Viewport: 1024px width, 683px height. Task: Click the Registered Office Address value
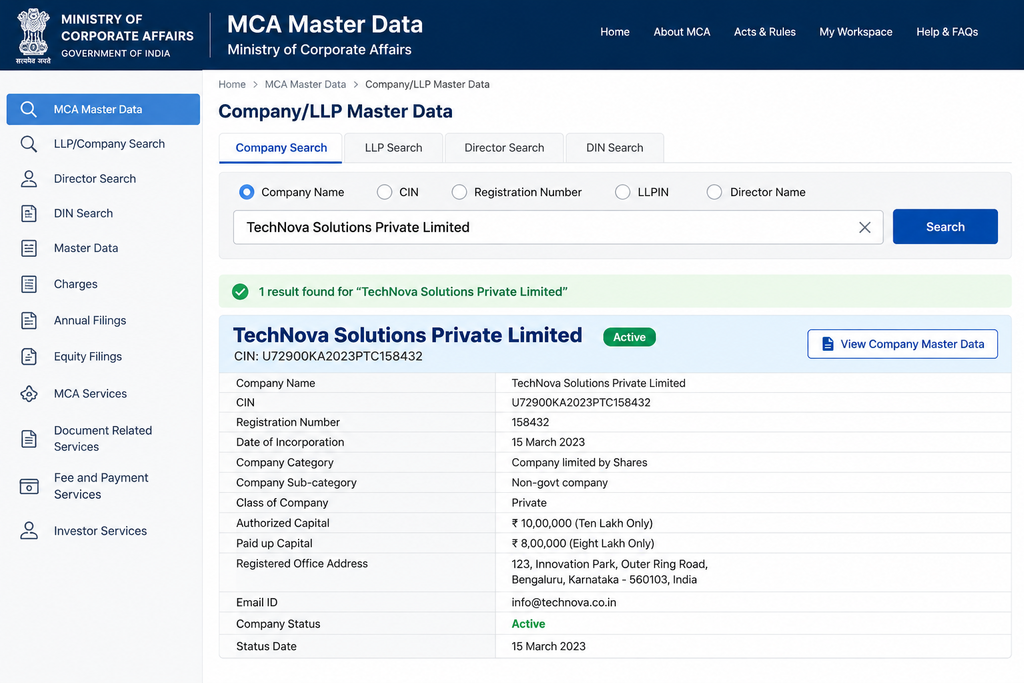tap(609, 571)
